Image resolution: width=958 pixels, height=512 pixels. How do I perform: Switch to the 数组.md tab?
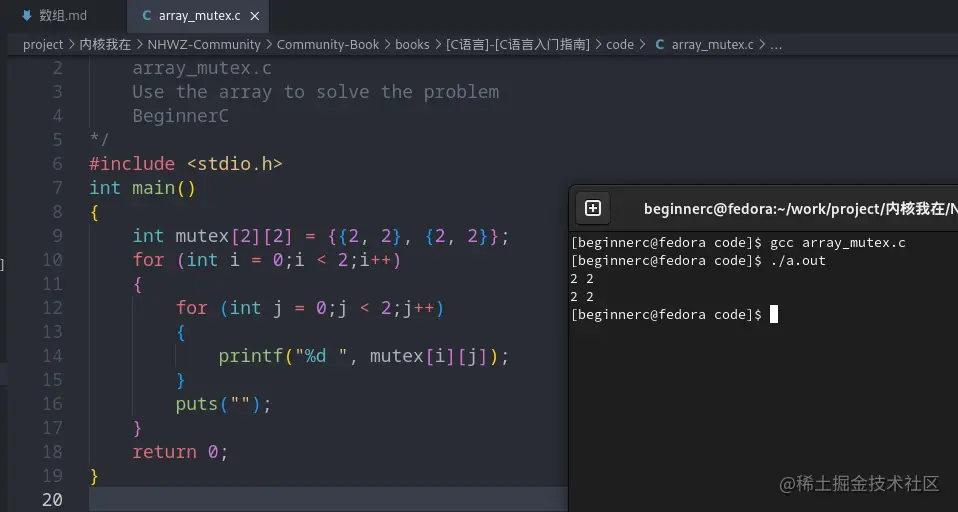tap(64, 16)
